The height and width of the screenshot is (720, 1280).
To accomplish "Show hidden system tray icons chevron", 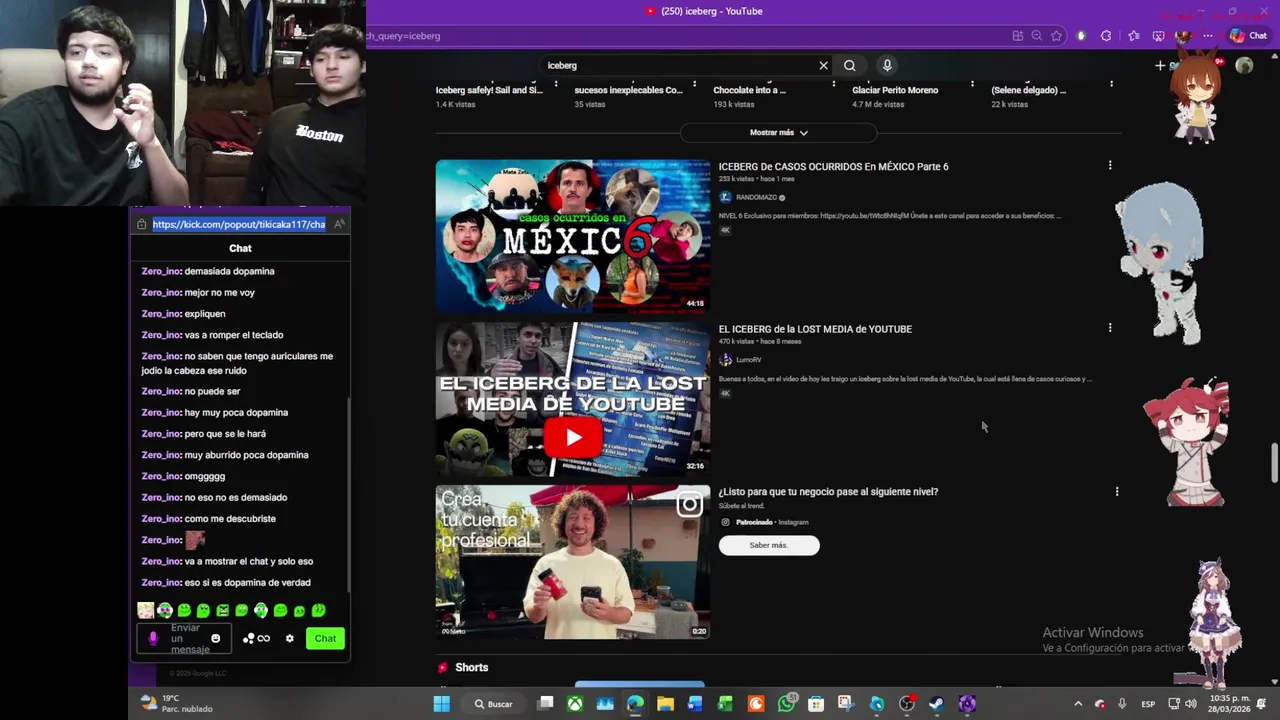I will (x=1078, y=704).
